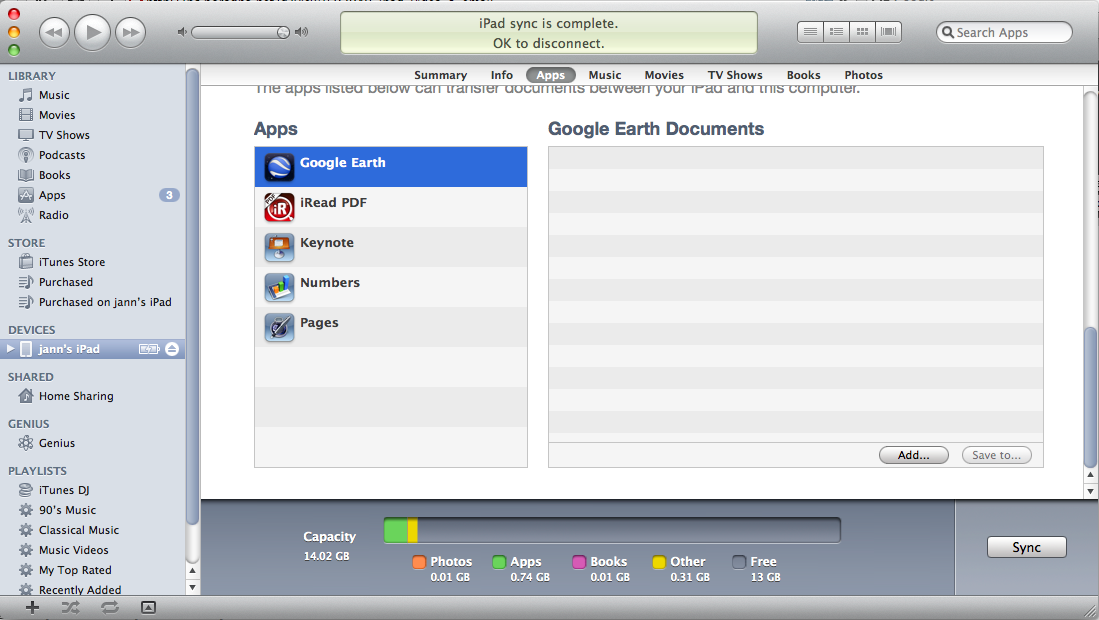Image resolution: width=1099 pixels, height=620 pixels.
Task: Open the Info tab
Action: click(x=501, y=75)
